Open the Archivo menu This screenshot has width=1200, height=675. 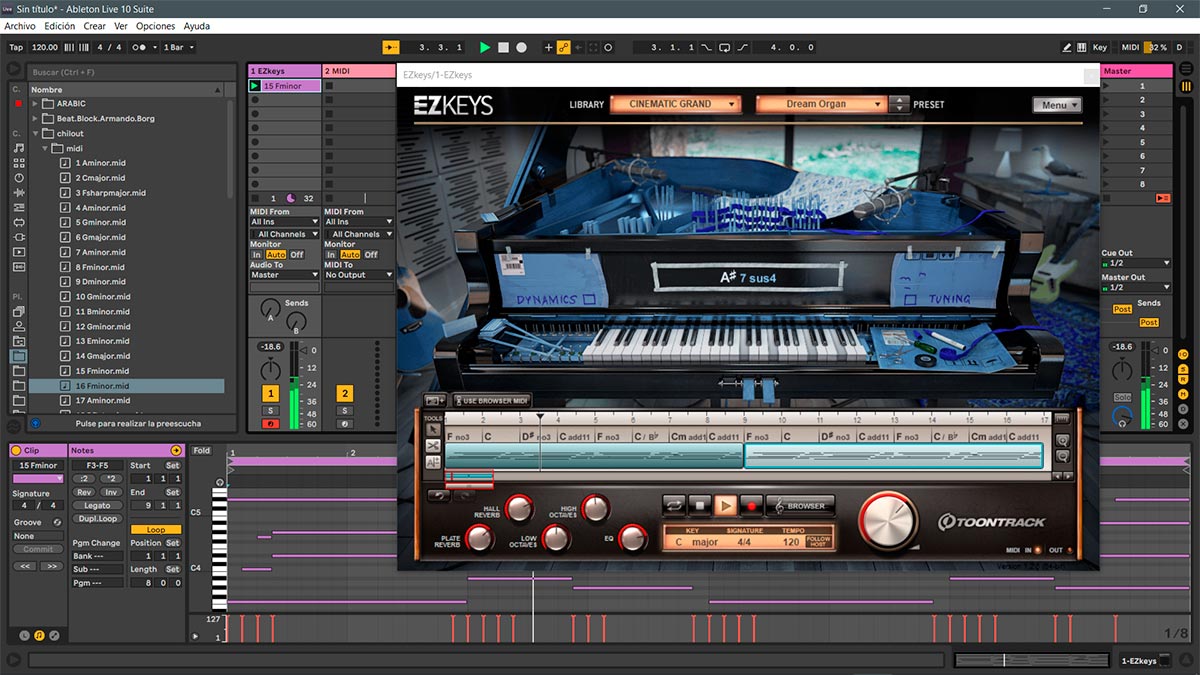20,26
